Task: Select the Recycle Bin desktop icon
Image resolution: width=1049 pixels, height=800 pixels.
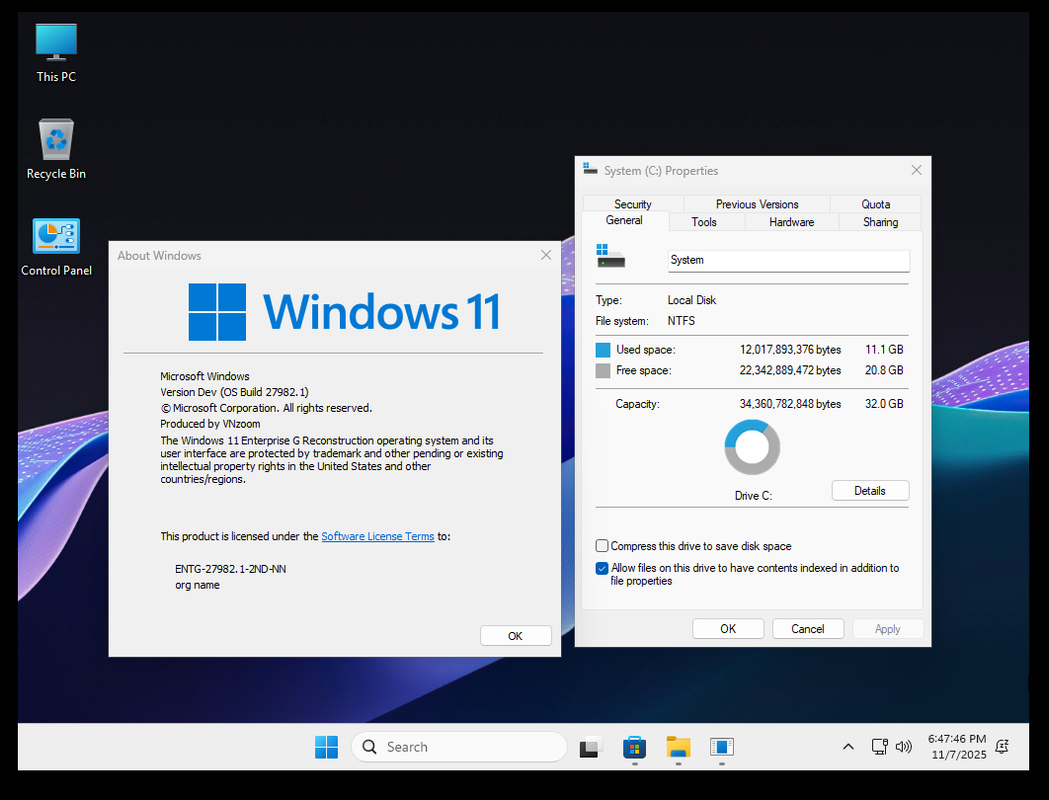Action: pos(56,149)
